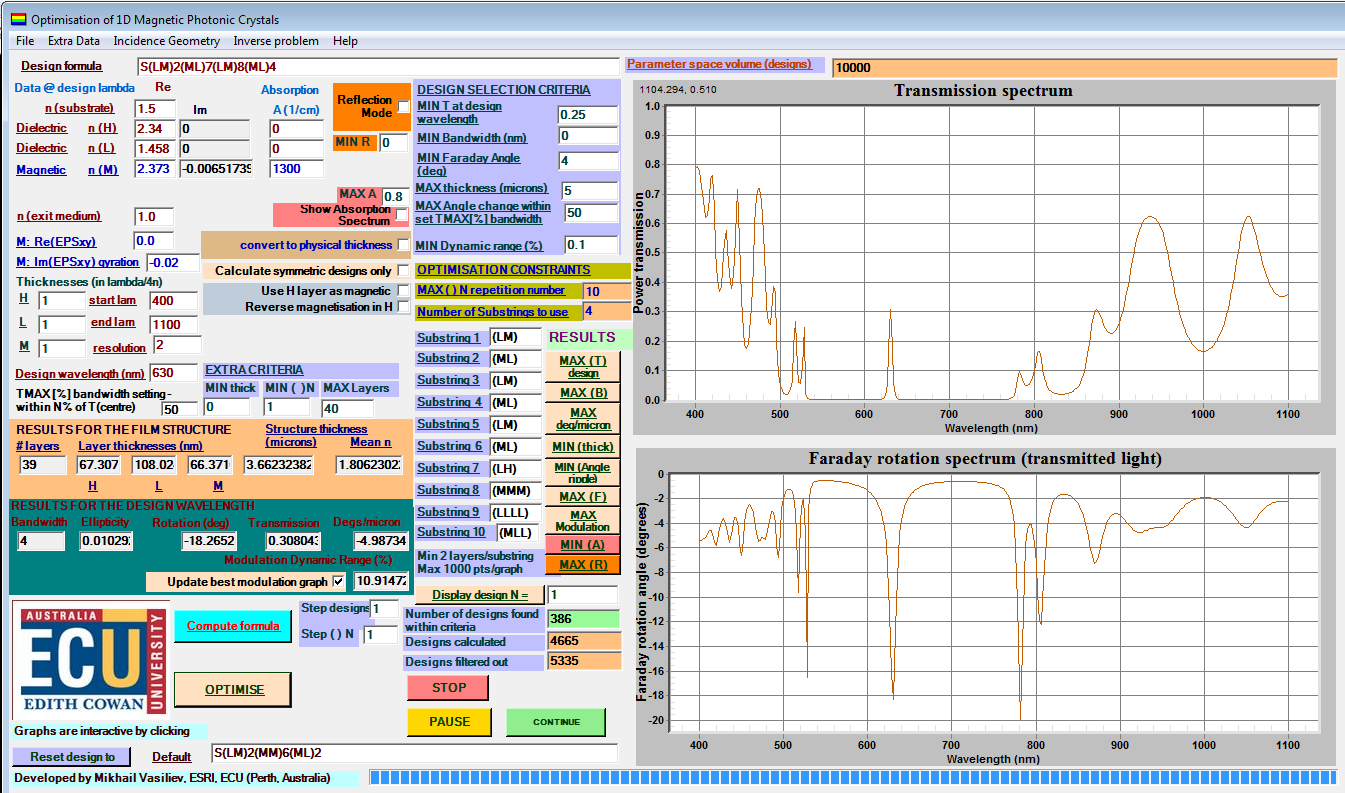Click the MAX (T) design result button
Screen dimensions: 1345x793
pos(582,367)
